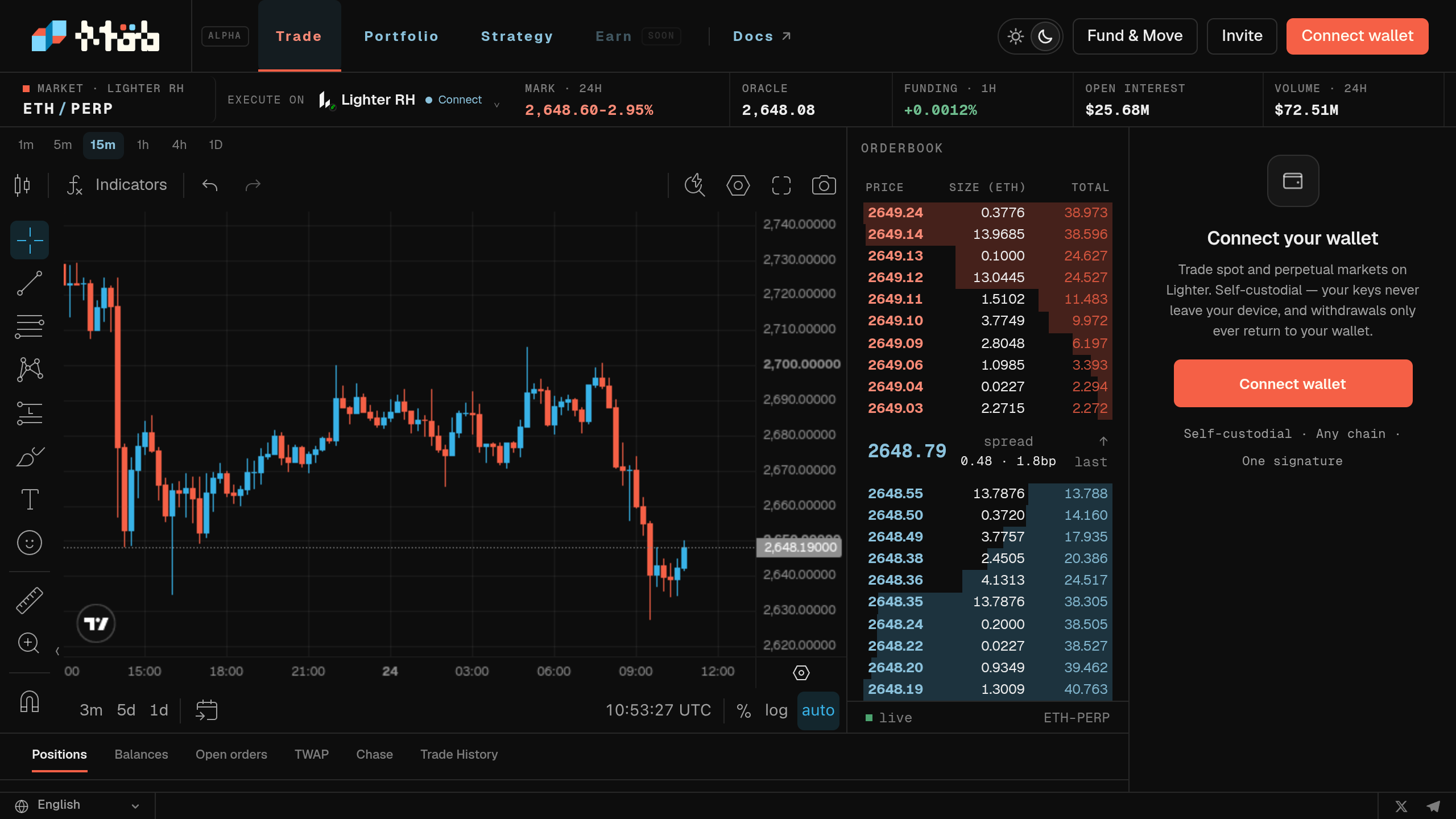Redo the chart action
This screenshot has height=819, width=1456.
(253, 185)
